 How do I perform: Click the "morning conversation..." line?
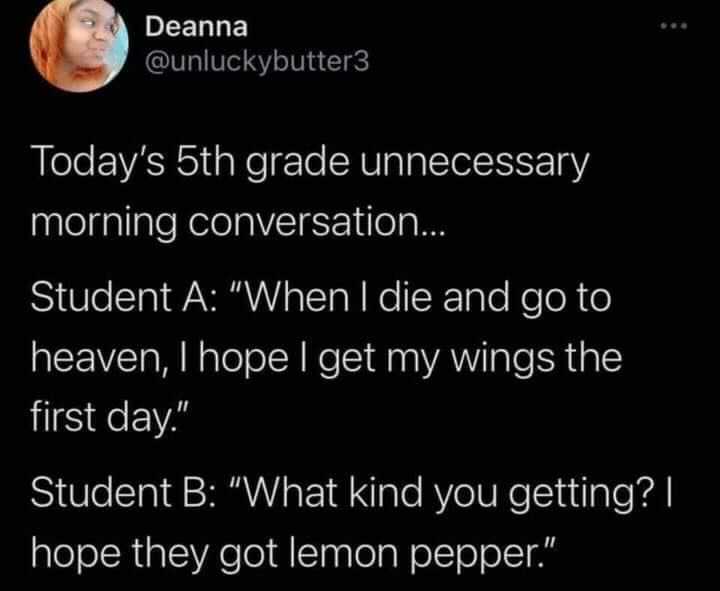pos(238,224)
